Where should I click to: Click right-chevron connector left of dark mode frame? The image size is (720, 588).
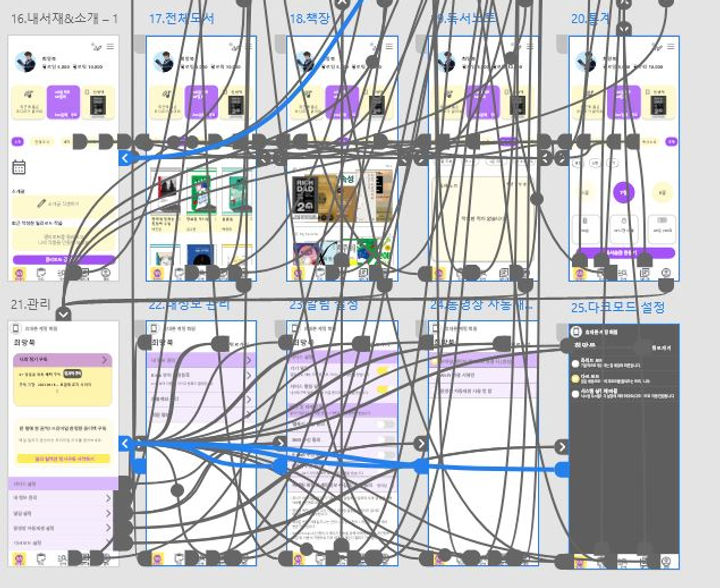[x=562, y=447]
